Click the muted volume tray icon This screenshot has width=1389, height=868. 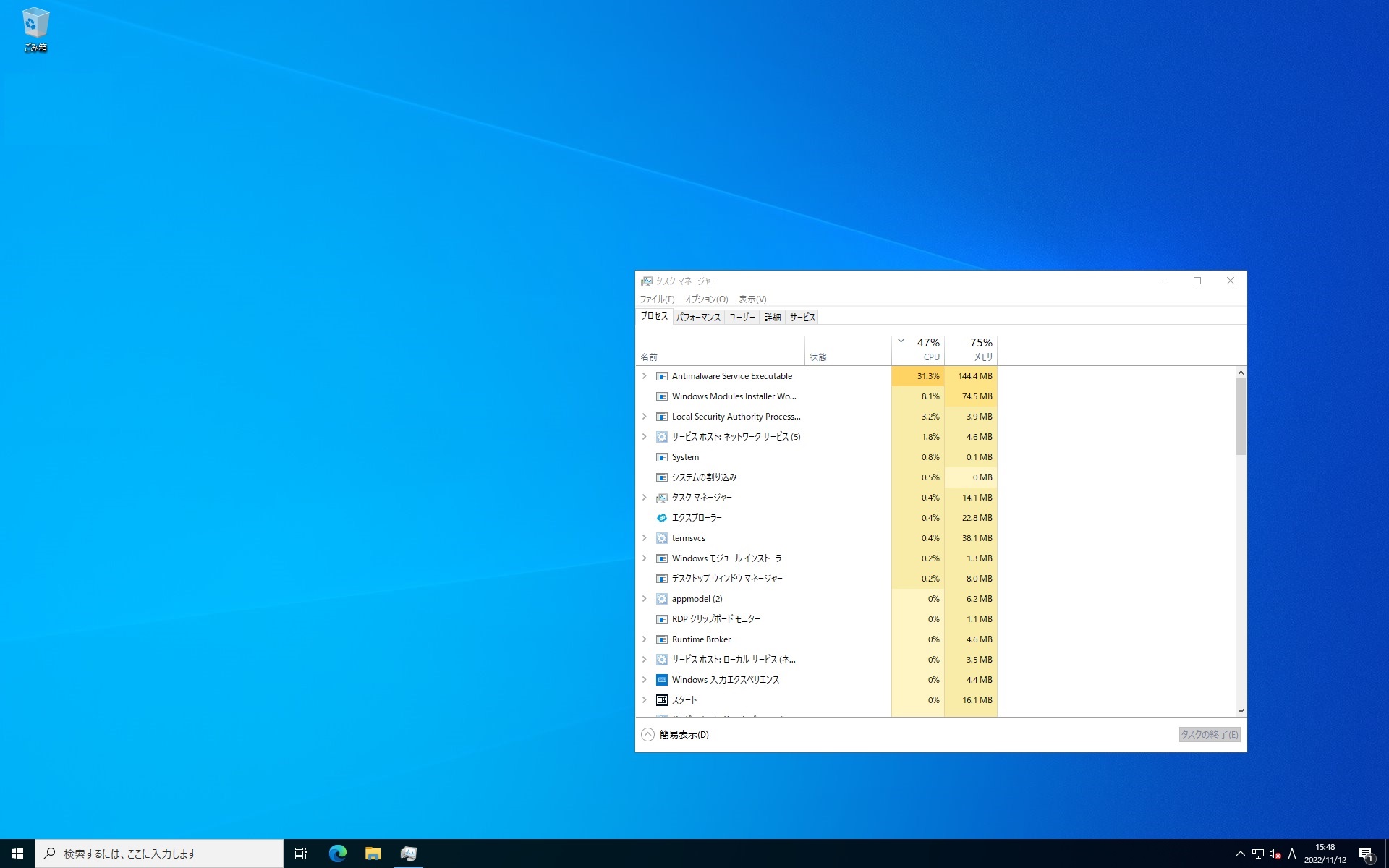[1275, 854]
